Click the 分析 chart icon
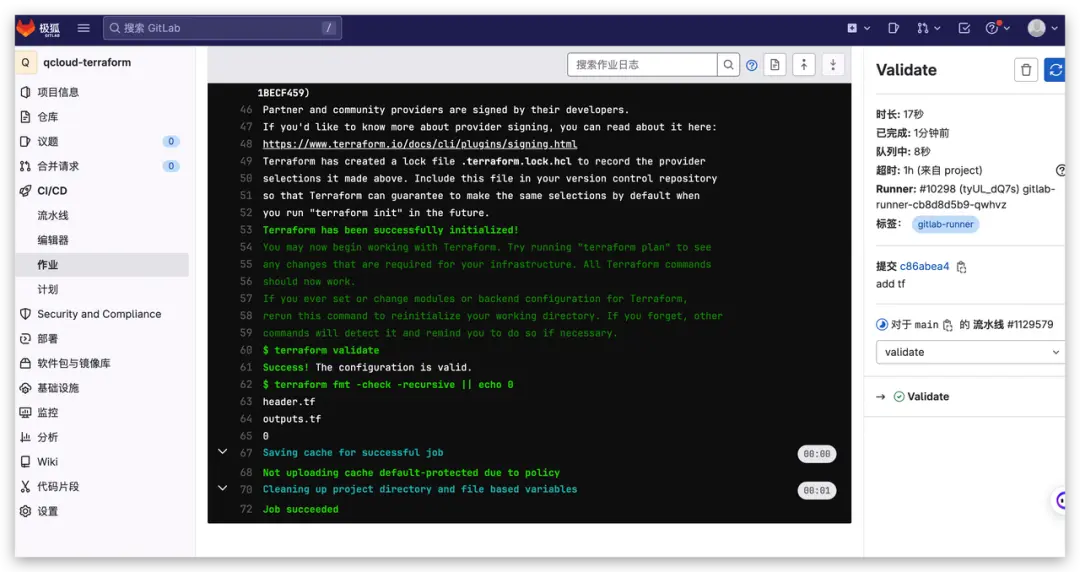The height and width of the screenshot is (572, 1080). (x=25, y=437)
